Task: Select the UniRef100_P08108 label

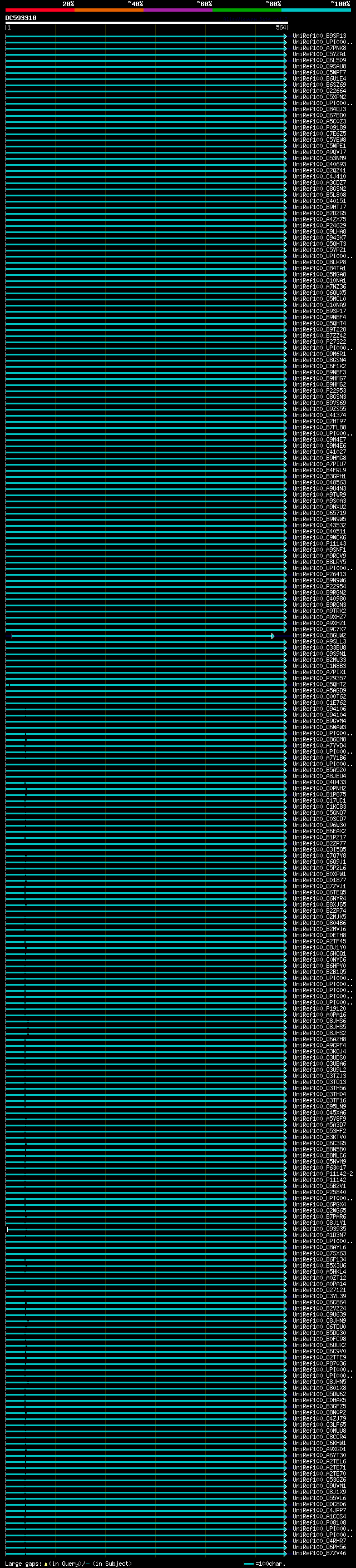Action: (319, 1522)
